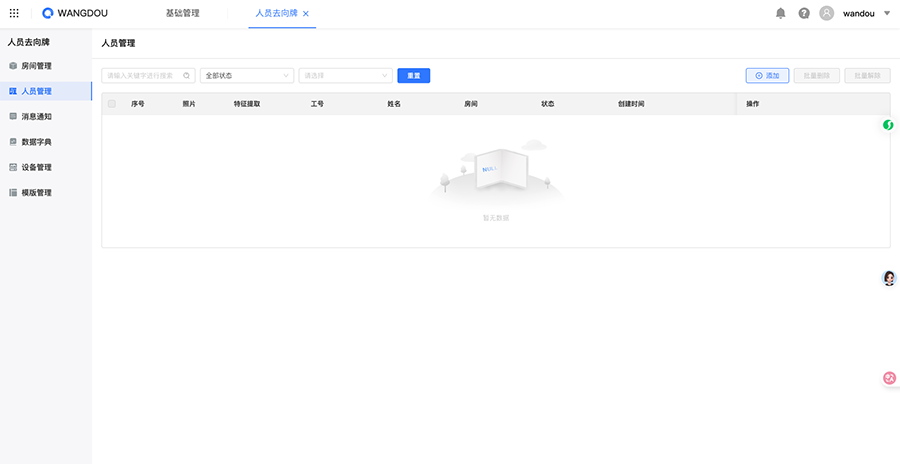This screenshot has width=900, height=464.
Task: Click the WANGDOU logo icon
Action: pos(48,13)
